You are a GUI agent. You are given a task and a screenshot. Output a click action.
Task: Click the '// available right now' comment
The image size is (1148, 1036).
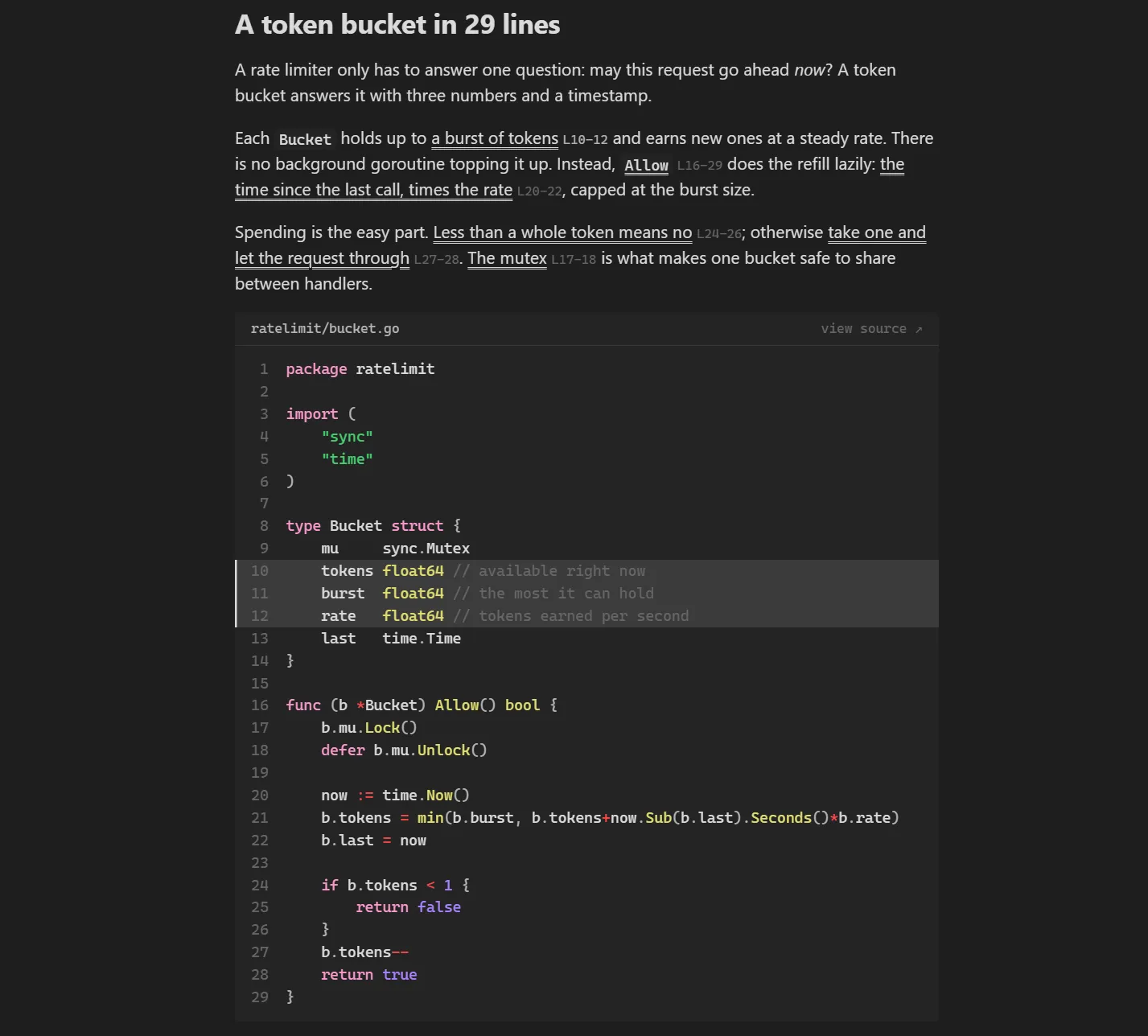tap(549, 571)
